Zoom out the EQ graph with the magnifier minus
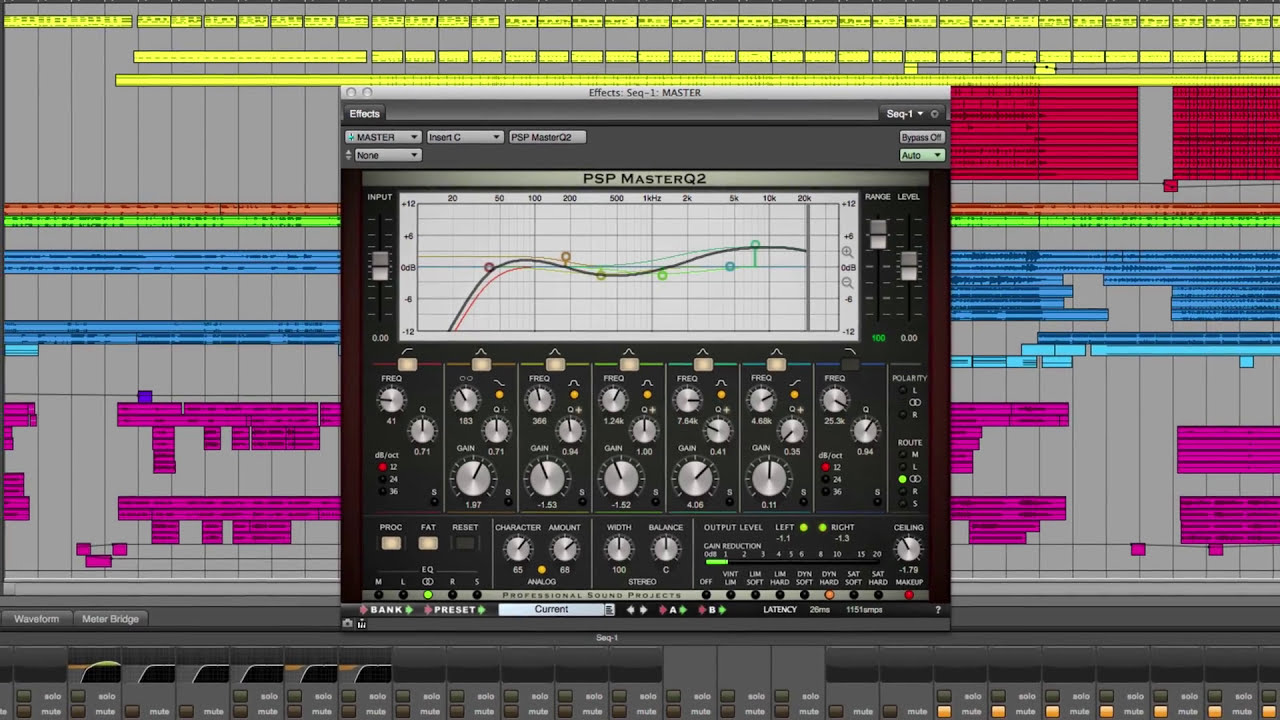 click(x=847, y=283)
